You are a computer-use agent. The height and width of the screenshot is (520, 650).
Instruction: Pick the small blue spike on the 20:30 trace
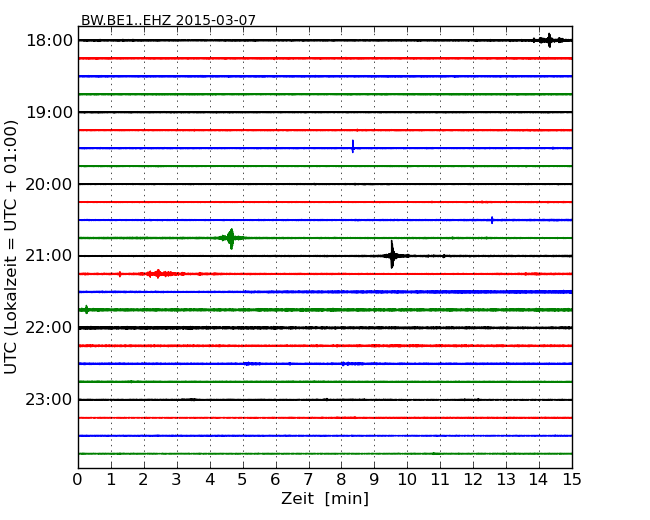tap(492, 220)
